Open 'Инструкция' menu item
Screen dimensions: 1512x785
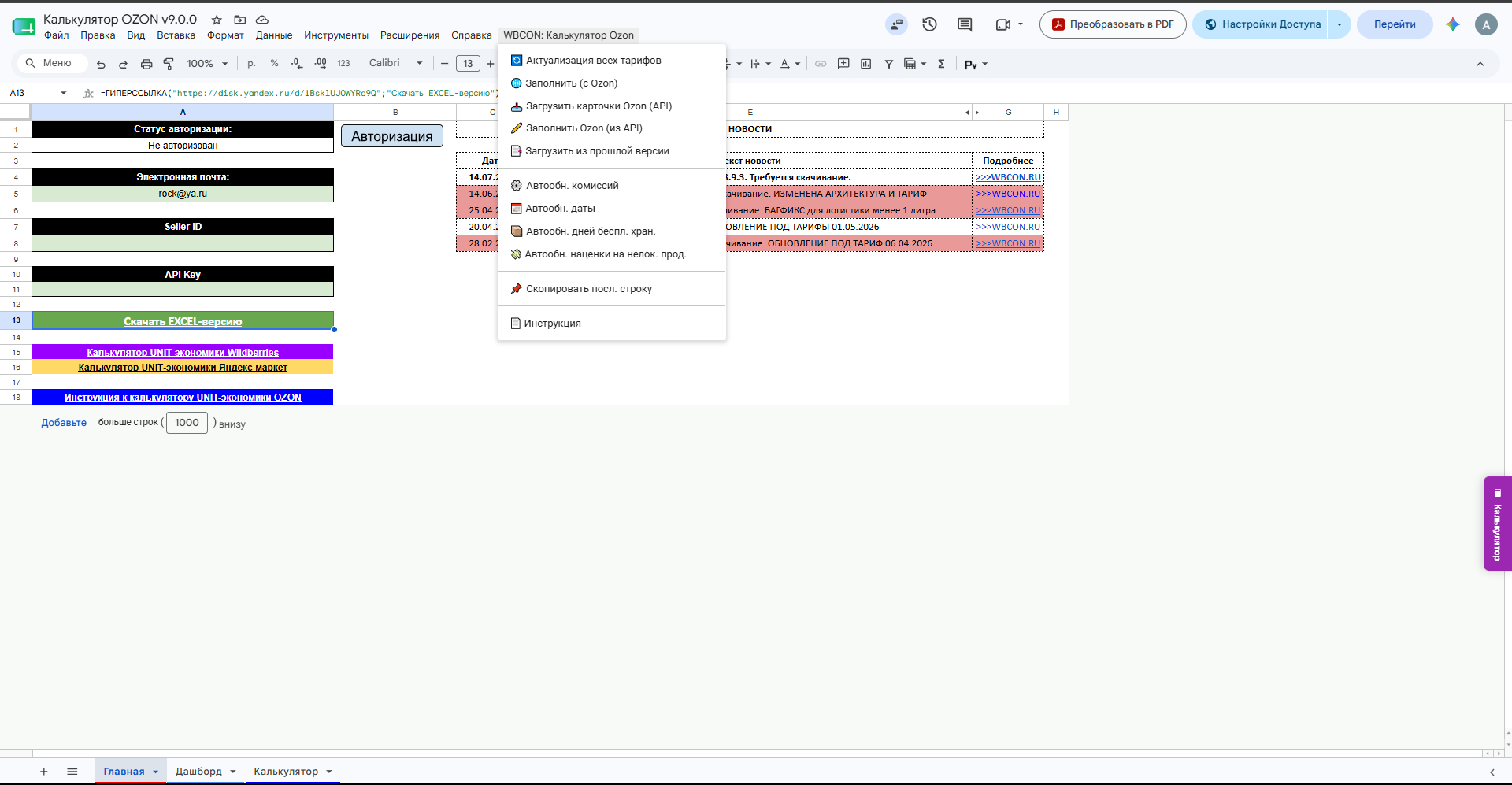[611, 324]
